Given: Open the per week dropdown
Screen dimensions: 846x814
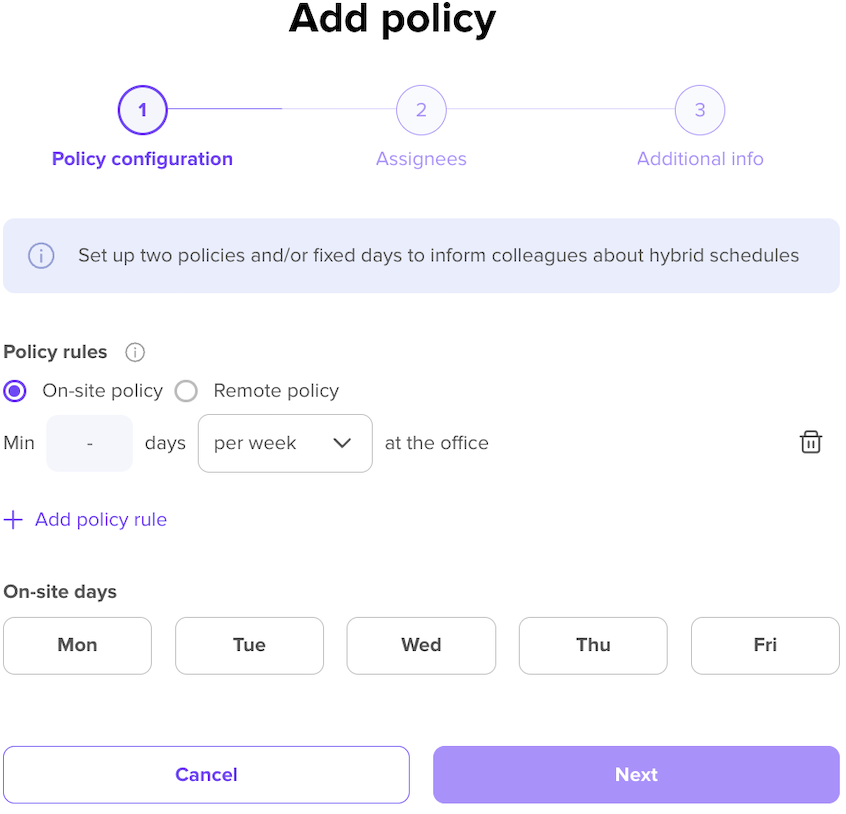Looking at the screenshot, I should point(284,443).
